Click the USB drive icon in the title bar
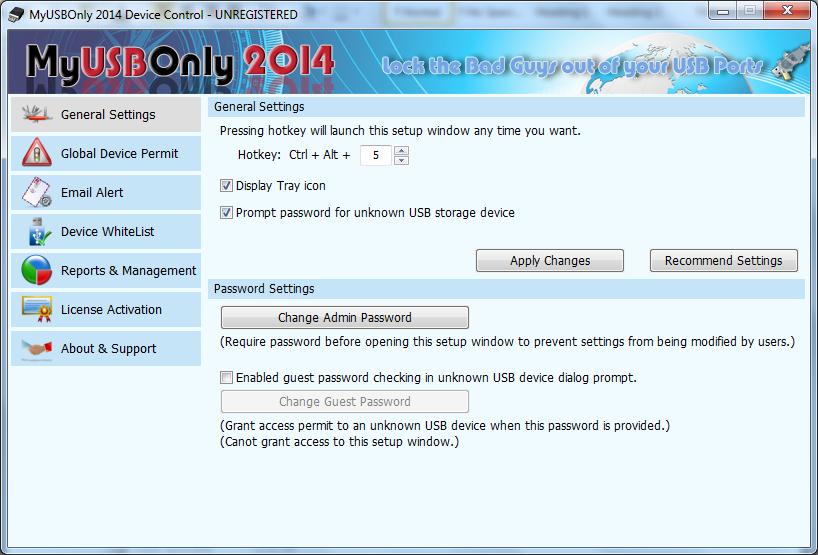 [x=16, y=15]
